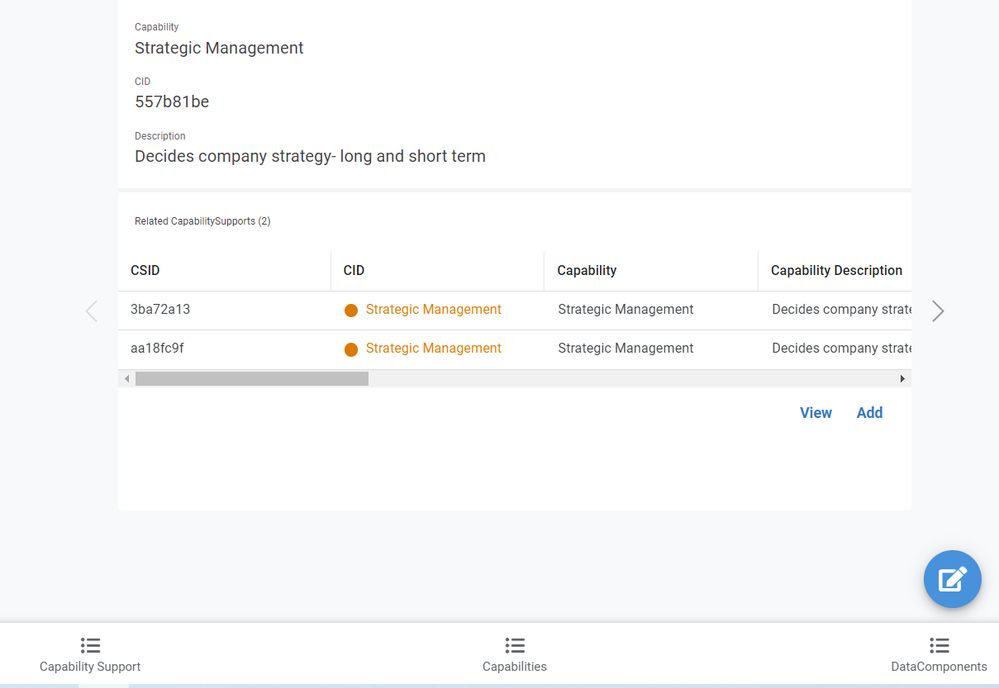Click the Capability value Strategic Management

coord(219,48)
